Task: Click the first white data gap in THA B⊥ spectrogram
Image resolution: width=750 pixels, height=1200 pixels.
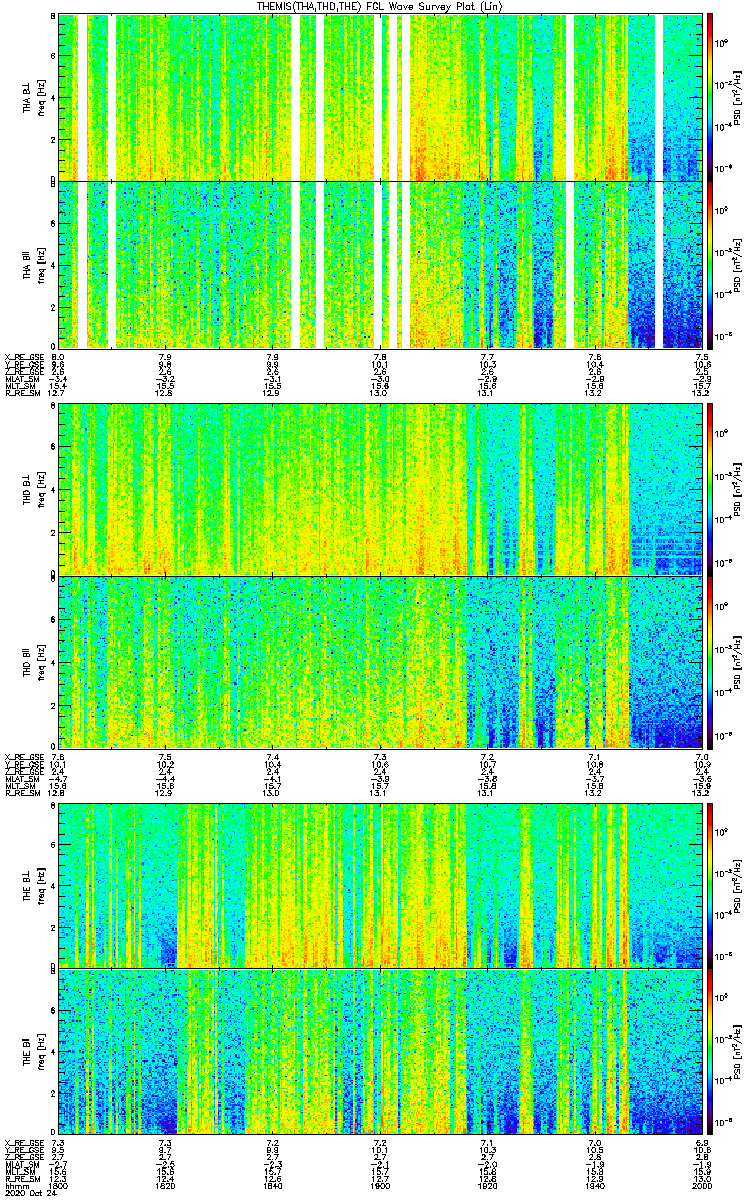Action: click(82, 97)
